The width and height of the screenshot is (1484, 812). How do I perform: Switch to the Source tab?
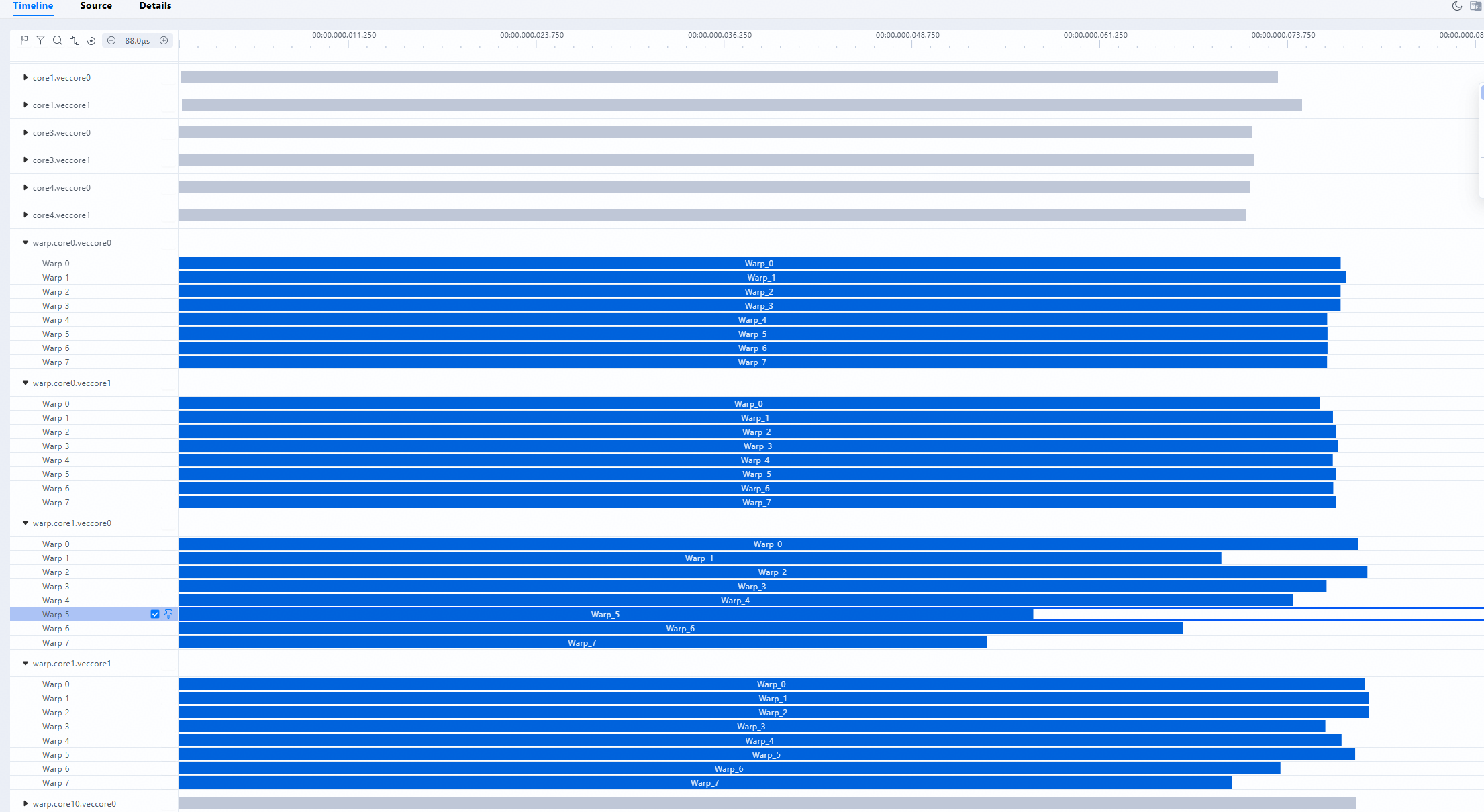96,6
